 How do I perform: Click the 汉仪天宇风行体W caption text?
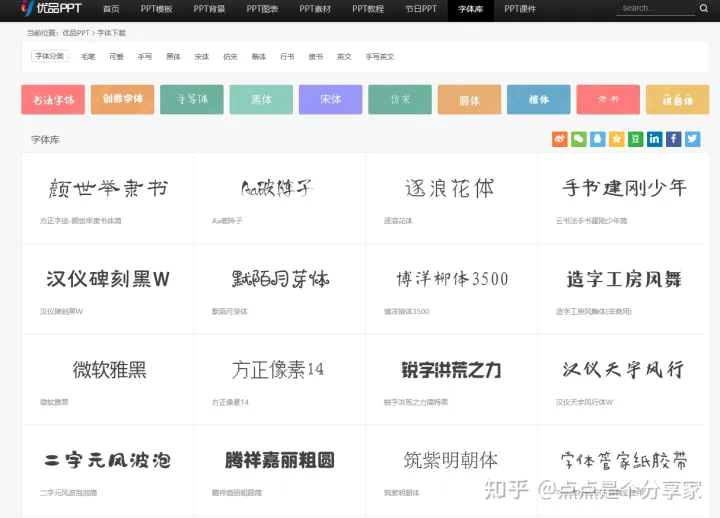pos(584,402)
